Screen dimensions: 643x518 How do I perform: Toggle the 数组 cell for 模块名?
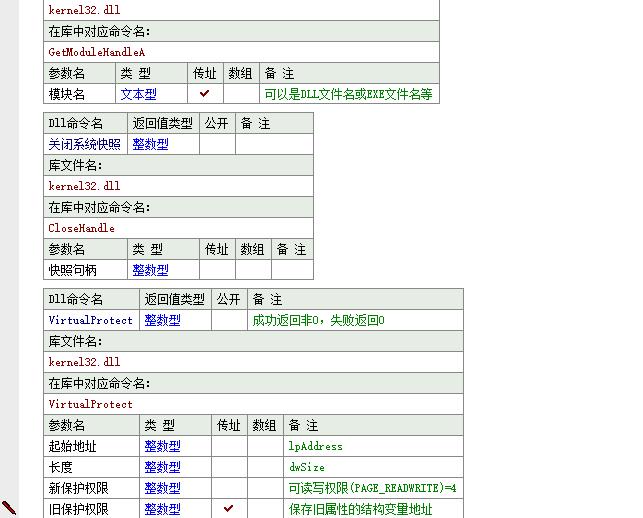(241, 94)
